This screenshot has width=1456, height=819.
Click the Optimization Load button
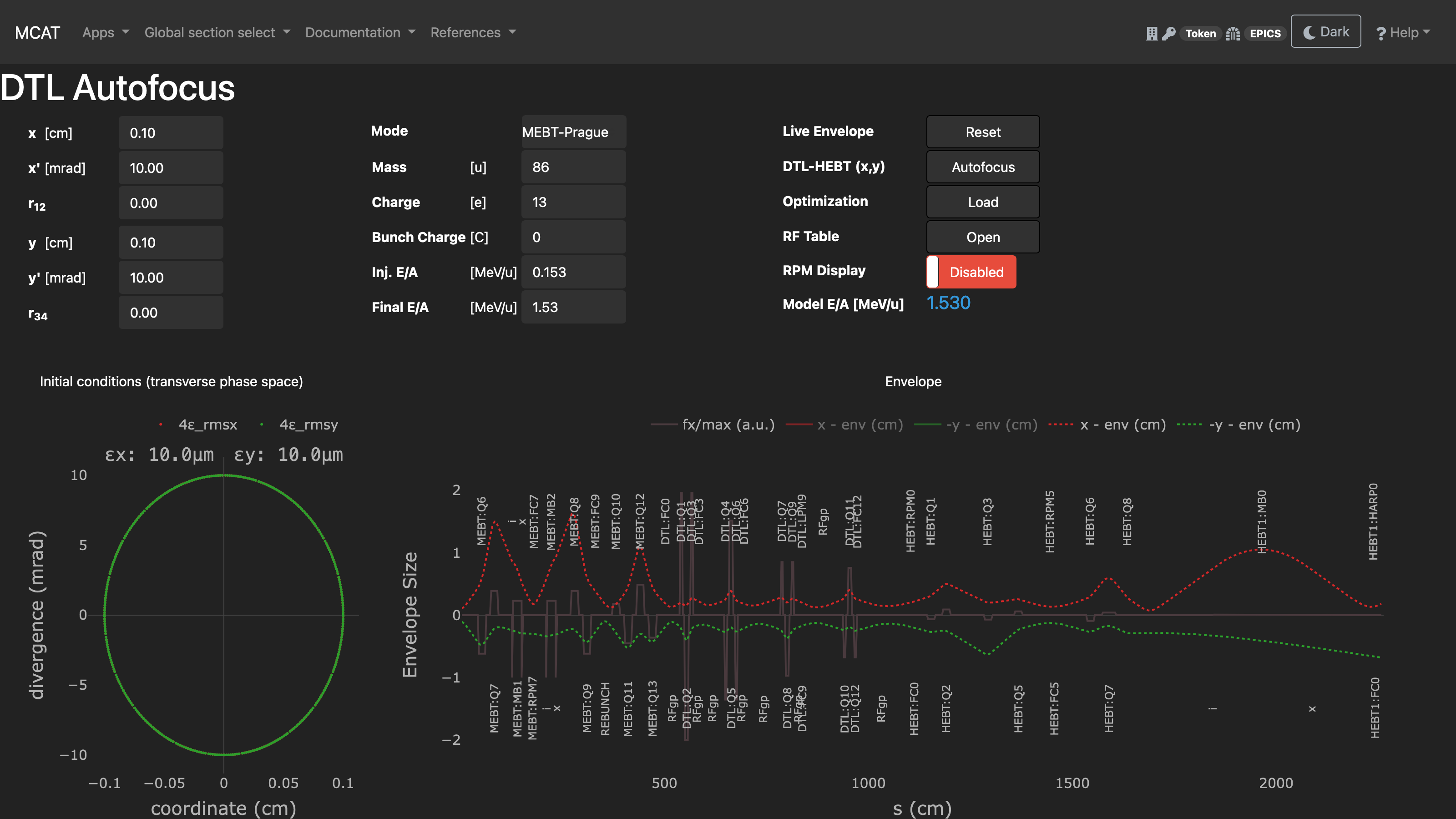tap(983, 202)
